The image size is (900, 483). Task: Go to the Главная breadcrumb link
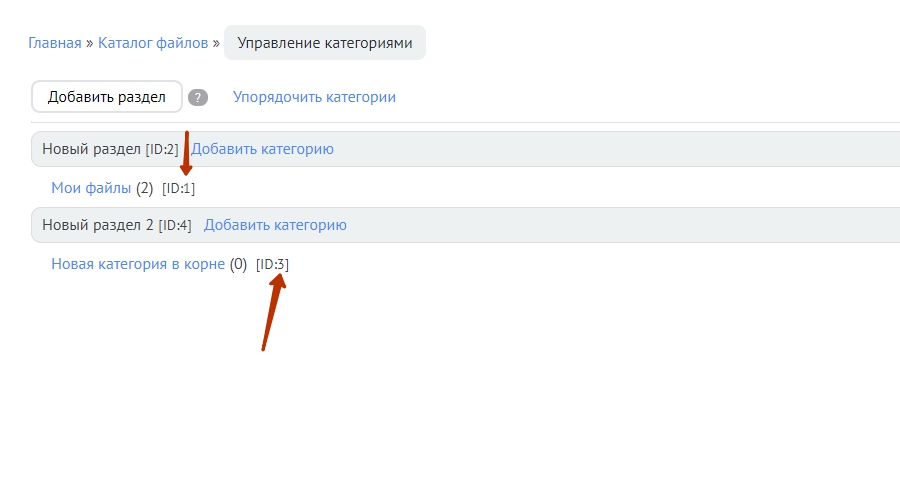pos(55,43)
